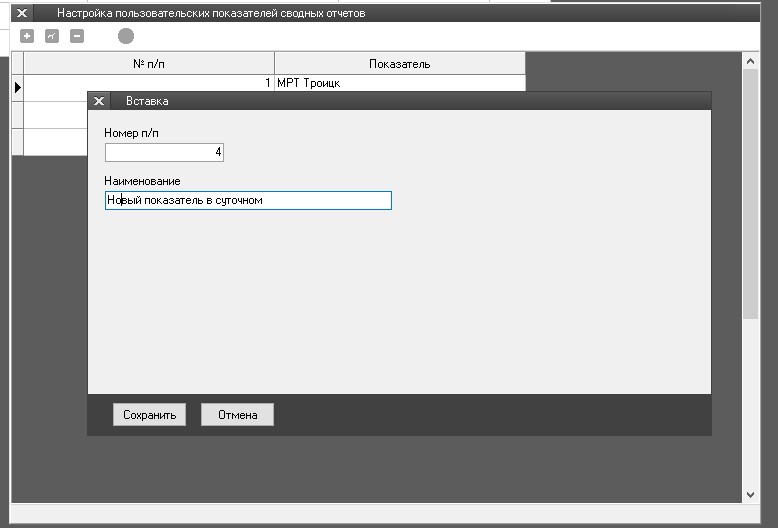Select the МРТ Троицк cell
This screenshot has height=528, width=778.
click(x=399, y=83)
